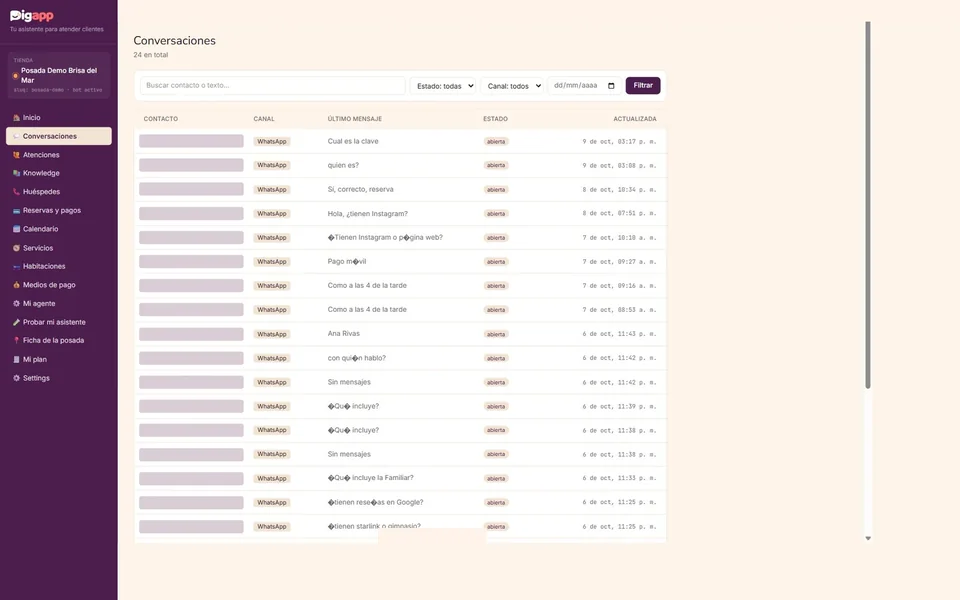This screenshot has width=960, height=600.
Task: Click the Buscar contacto o texto field
Action: [x=272, y=86]
